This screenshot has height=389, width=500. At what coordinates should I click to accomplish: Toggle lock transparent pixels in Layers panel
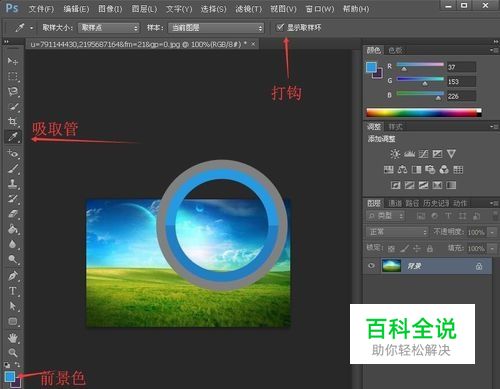(392, 249)
